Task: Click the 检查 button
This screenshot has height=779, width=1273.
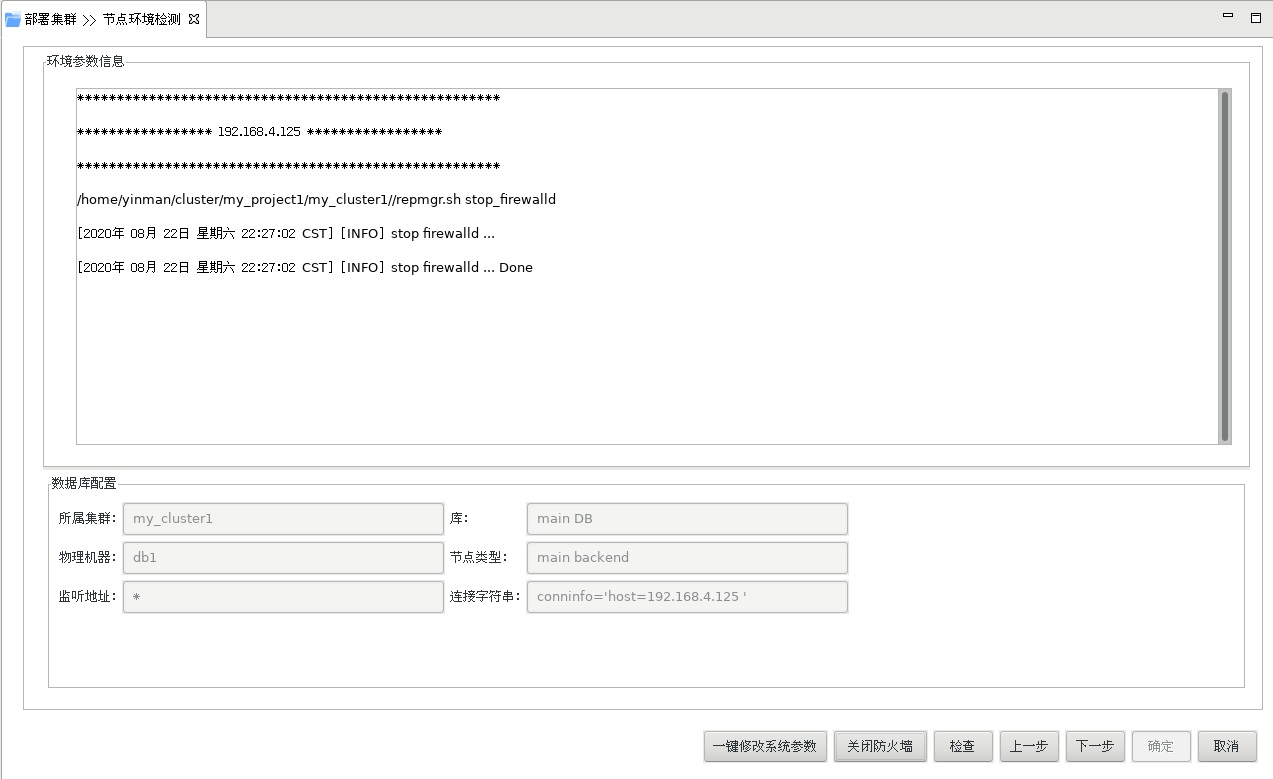Action: 962,746
